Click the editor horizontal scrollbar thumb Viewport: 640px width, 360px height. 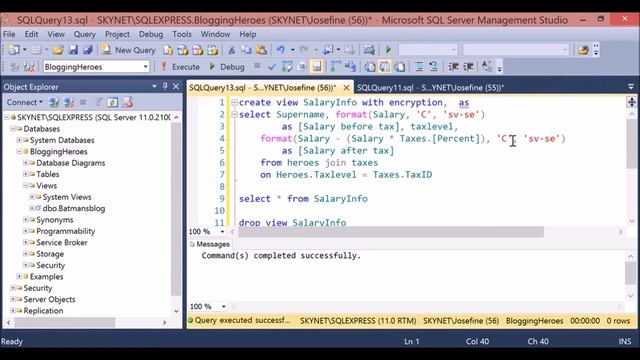pyautogui.click(x=391, y=232)
